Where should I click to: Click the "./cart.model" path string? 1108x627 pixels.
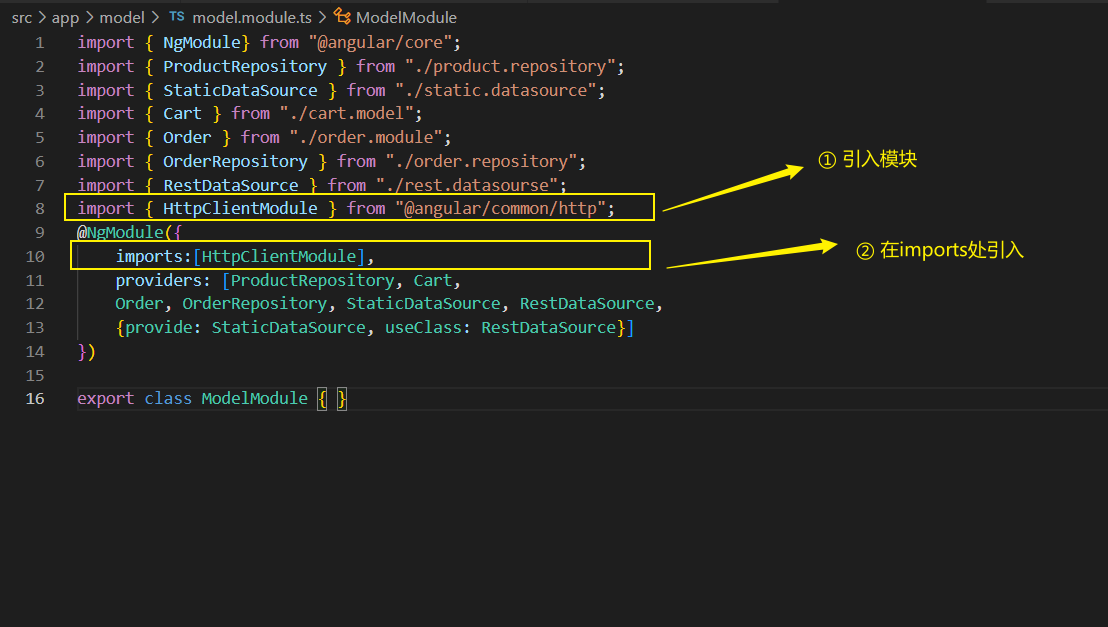coord(347,114)
